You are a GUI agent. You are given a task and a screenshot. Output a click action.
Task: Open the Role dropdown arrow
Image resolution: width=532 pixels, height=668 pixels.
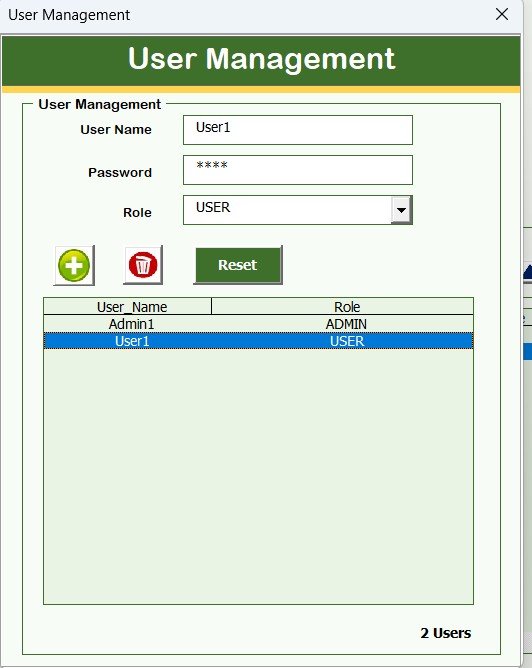[x=401, y=210]
